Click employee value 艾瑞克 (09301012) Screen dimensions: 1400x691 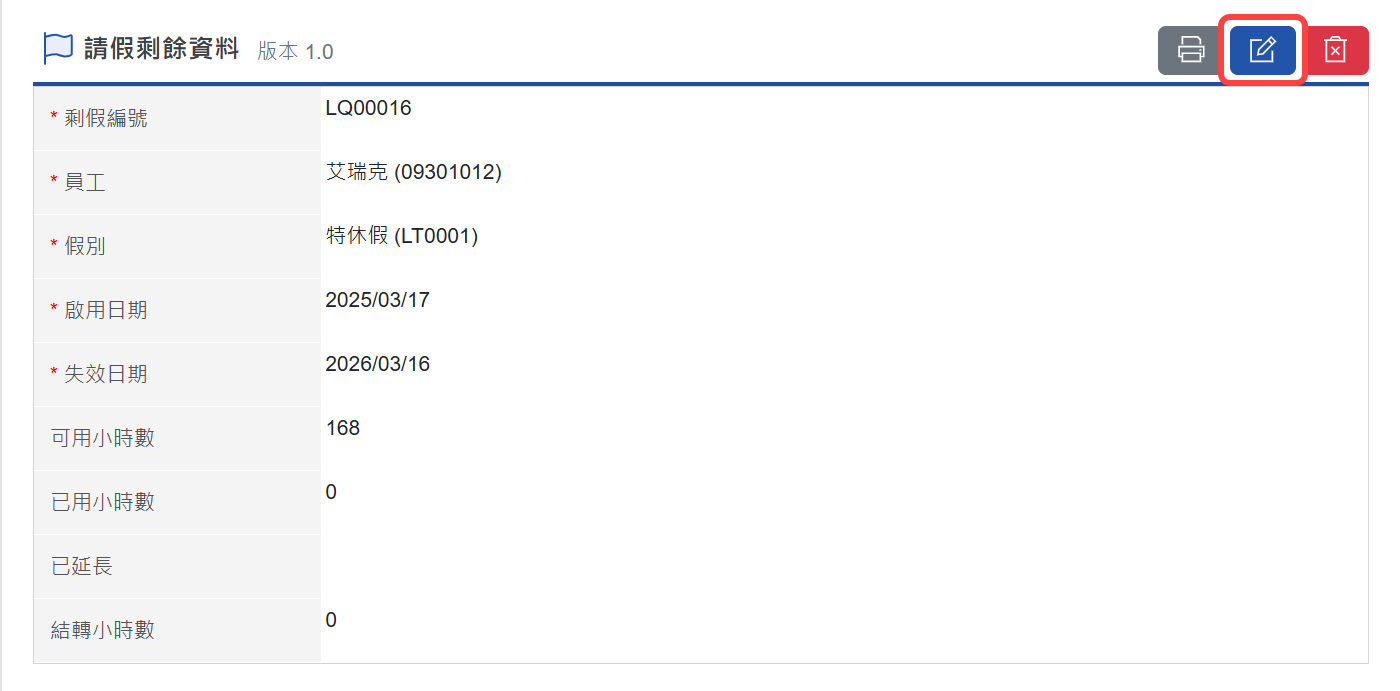click(x=413, y=172)
